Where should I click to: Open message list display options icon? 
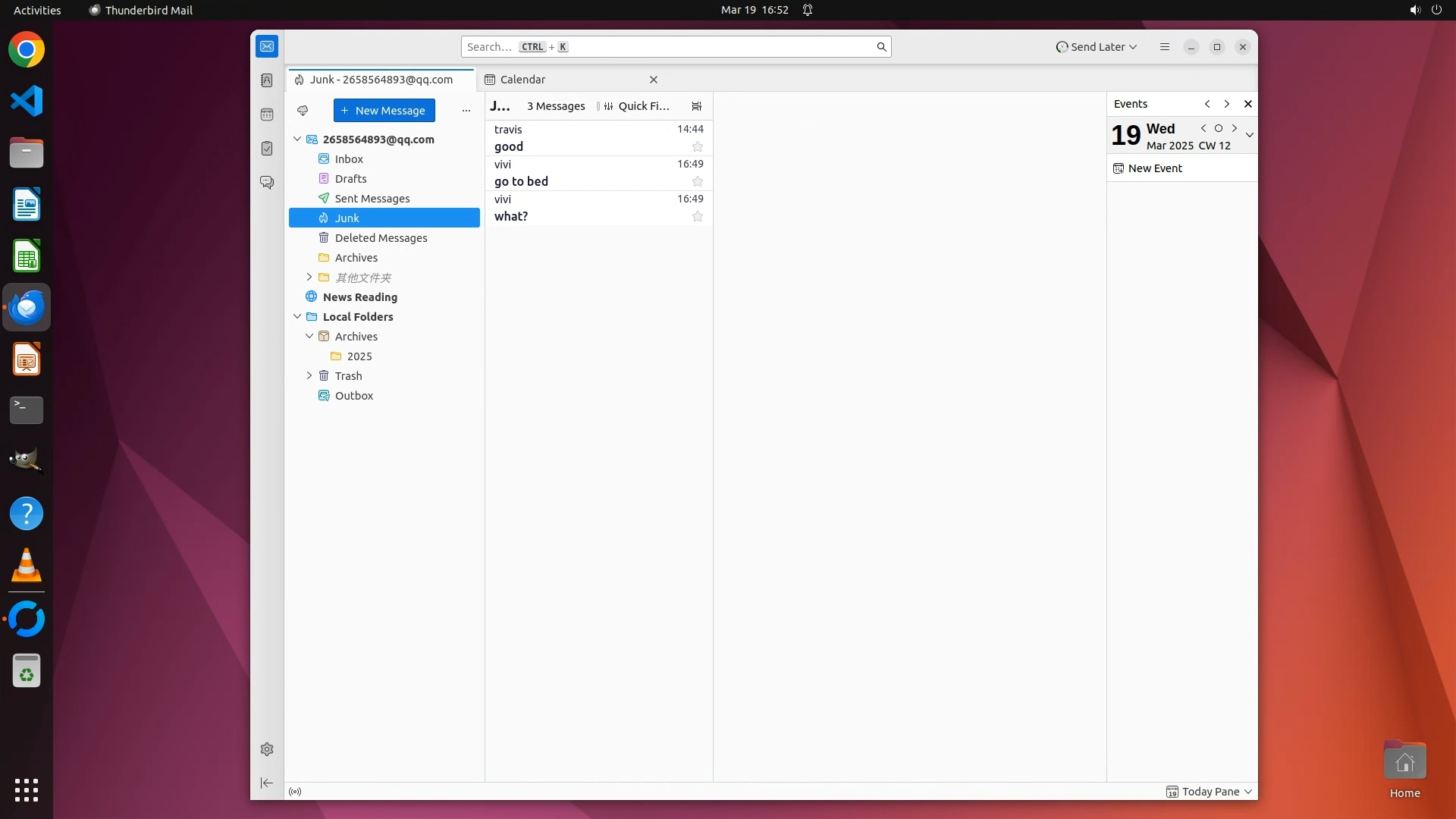click(697, 106)
